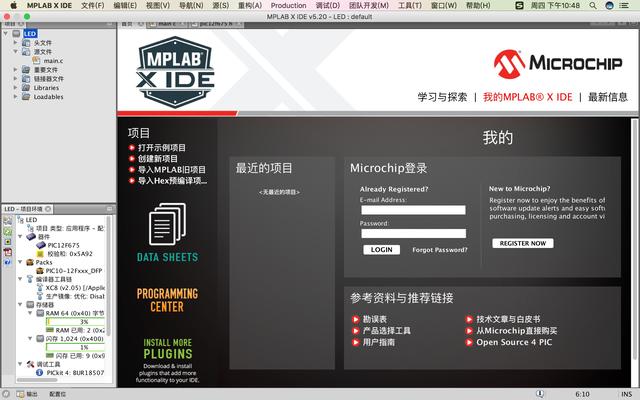This screenshot has height=400, width=640.
Task: Expand the 链接器文件 folder
Action: click(16, 78)
